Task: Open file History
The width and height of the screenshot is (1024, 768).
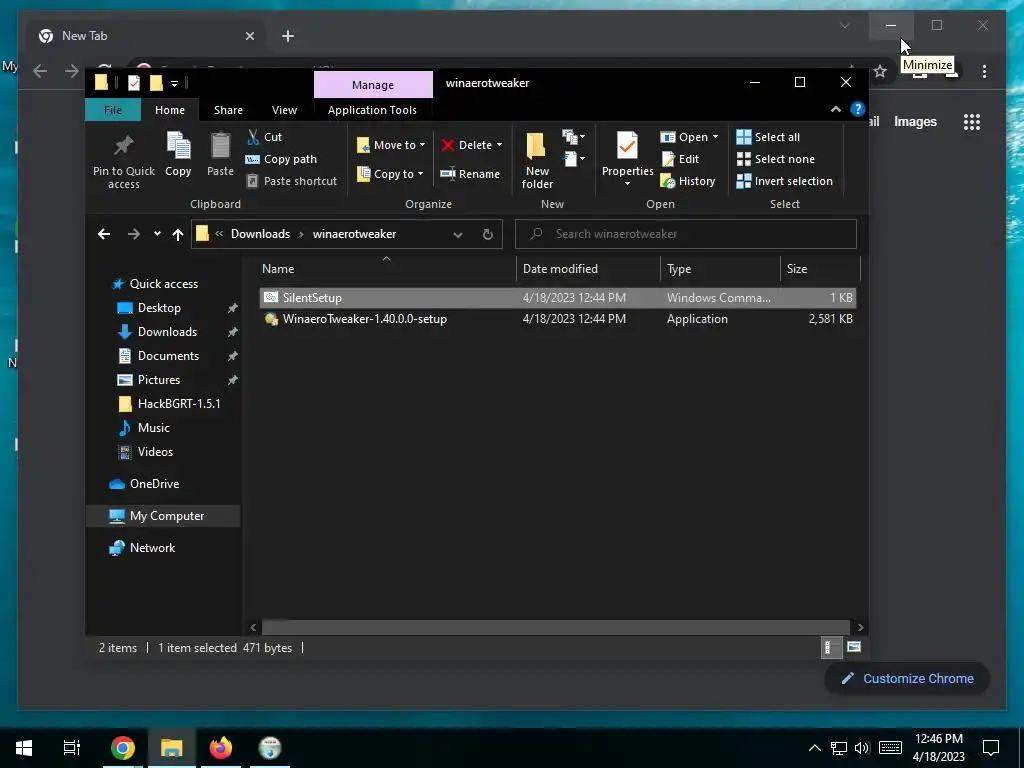Action: pos(688,181)
